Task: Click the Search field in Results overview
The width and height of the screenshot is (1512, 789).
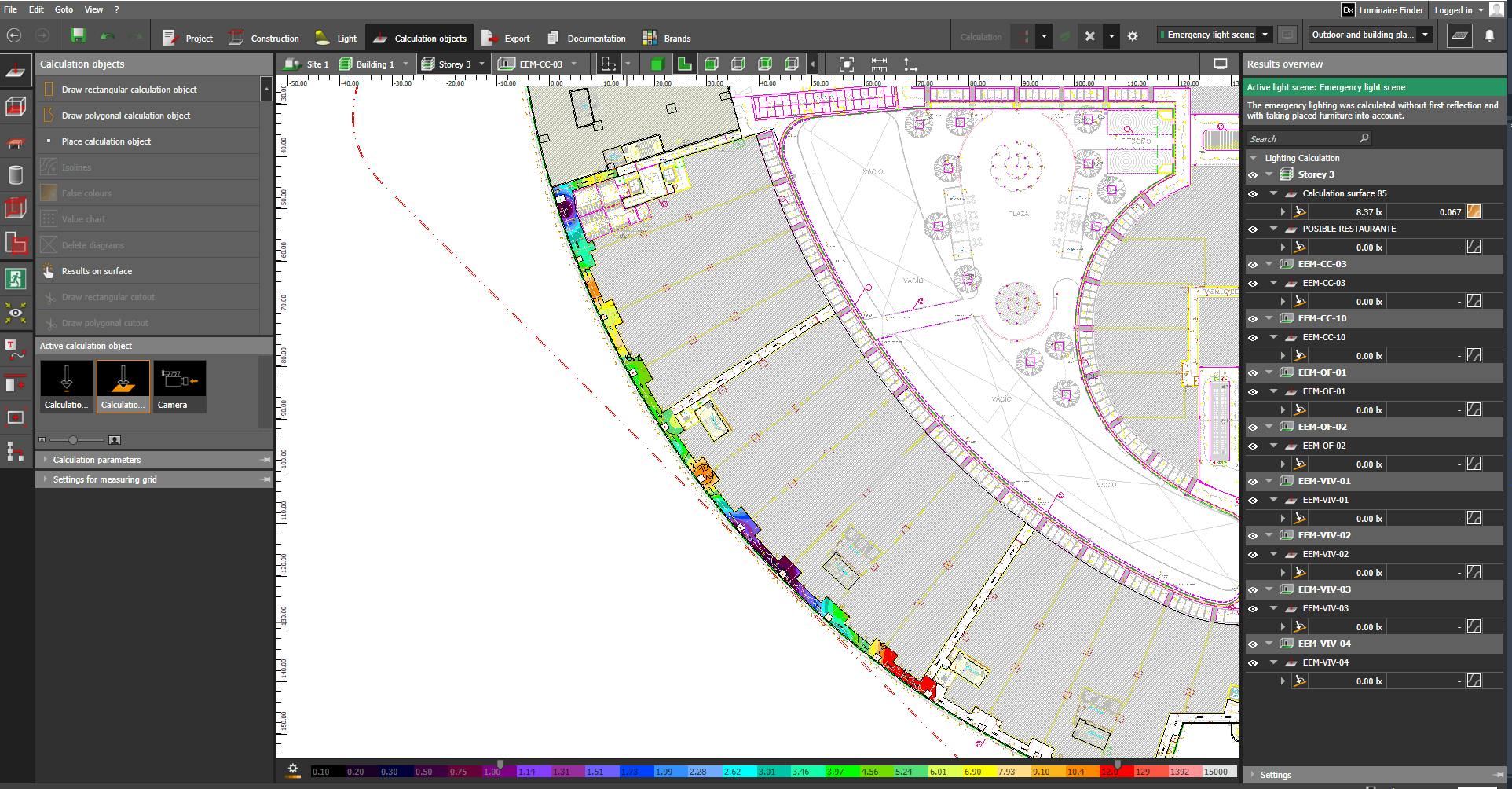Action: click(x=1302, y=139)
